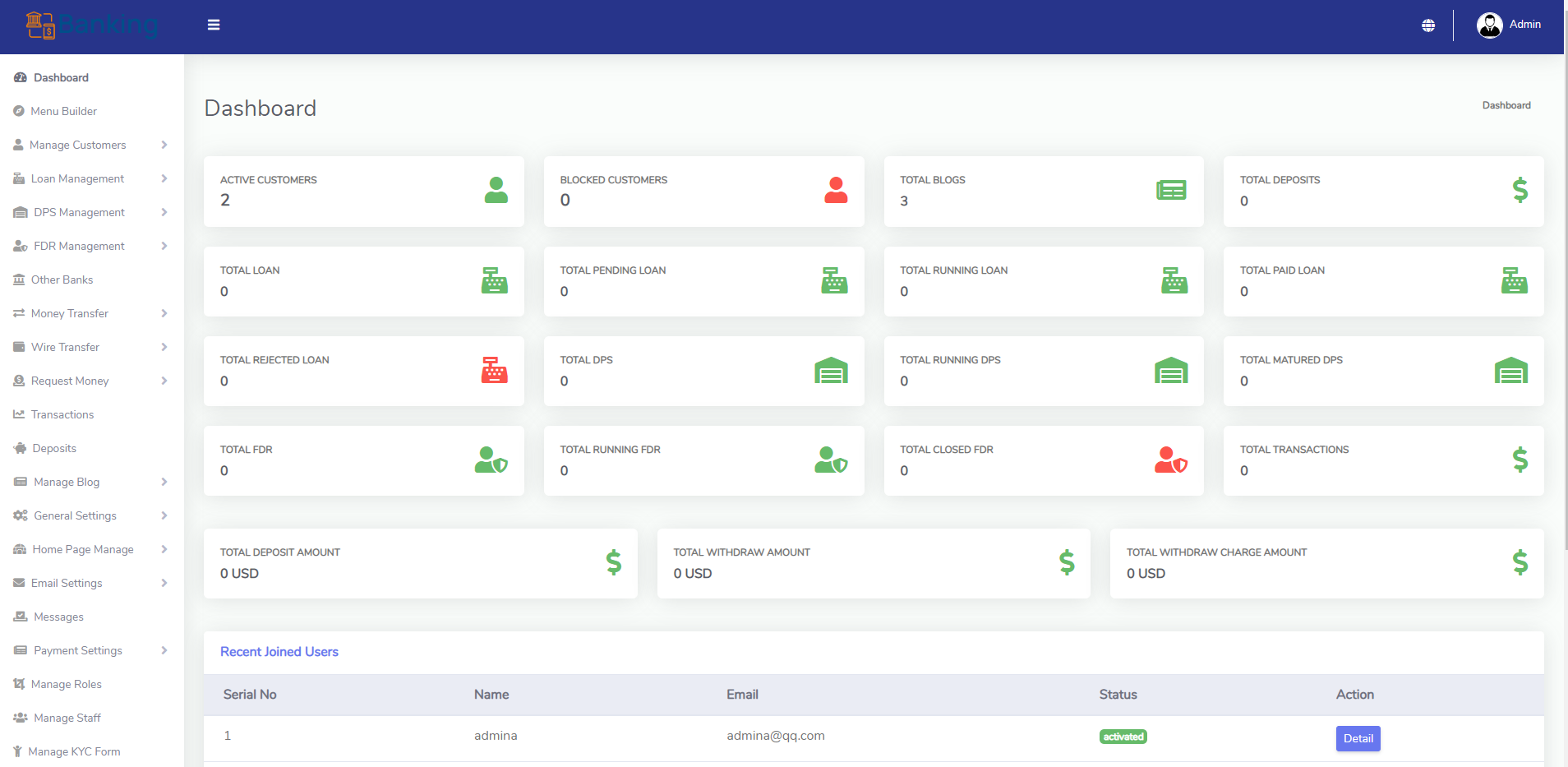Open Menu Builder from the sidebar
The width and height of the screenshot is (1568, 767).
coord(63,111)
